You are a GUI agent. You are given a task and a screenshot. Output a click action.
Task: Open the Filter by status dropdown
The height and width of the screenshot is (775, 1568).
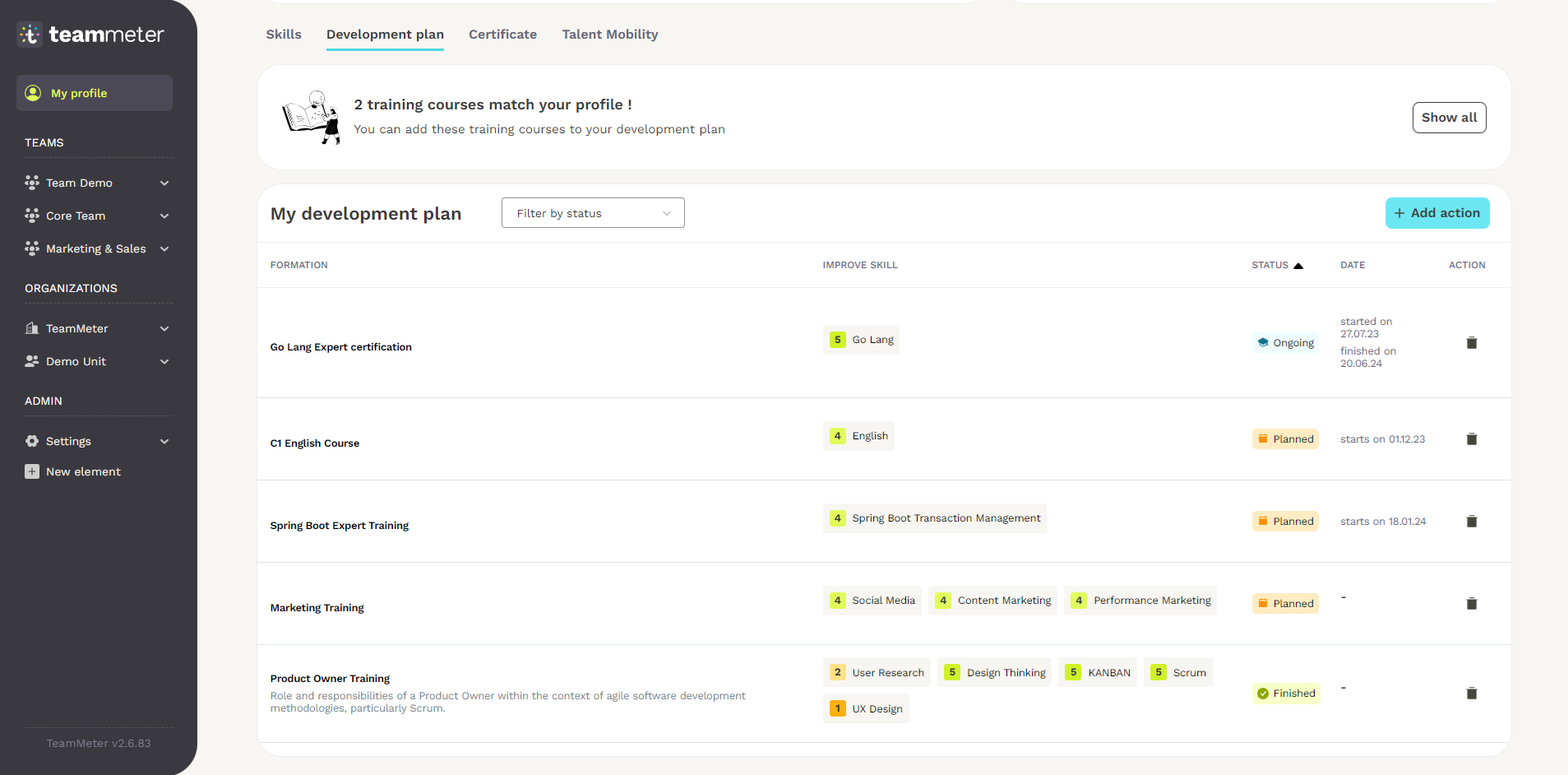pyautogui.click(x=593, y=213)
